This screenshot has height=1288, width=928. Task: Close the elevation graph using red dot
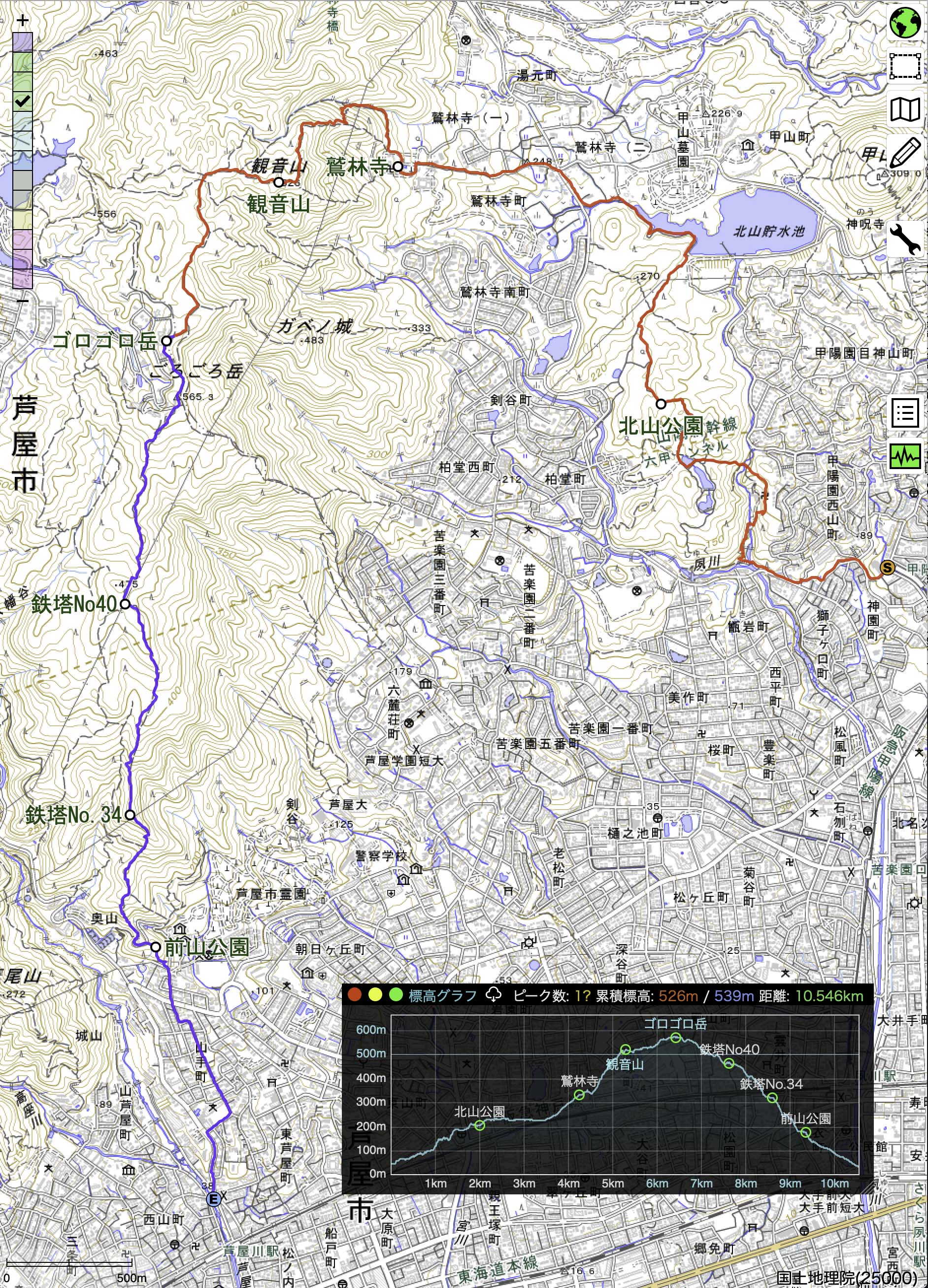(x=355, y=995)
